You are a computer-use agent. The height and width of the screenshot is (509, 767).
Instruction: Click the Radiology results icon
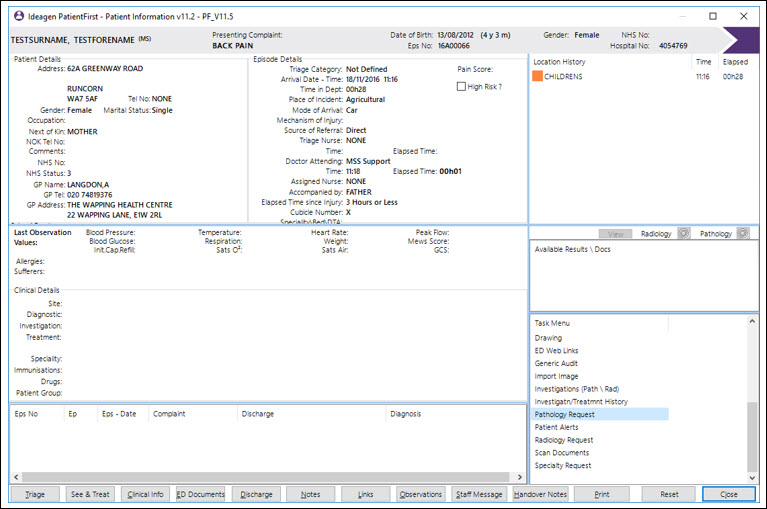pyautogui.click(x=683, y=234)
